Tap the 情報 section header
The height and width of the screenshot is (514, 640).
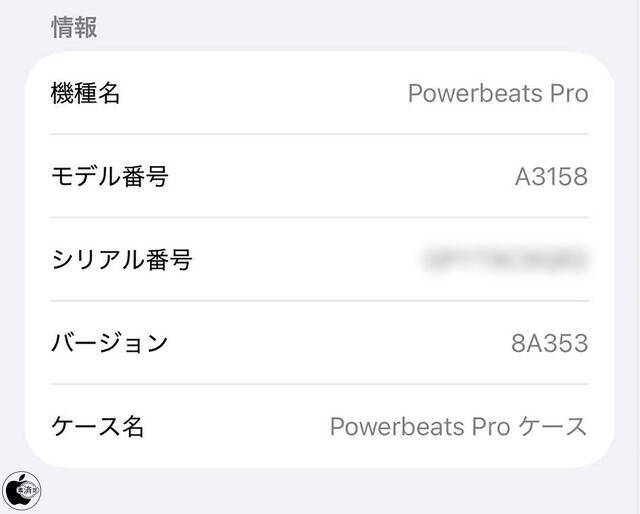[x=75, y=27]
